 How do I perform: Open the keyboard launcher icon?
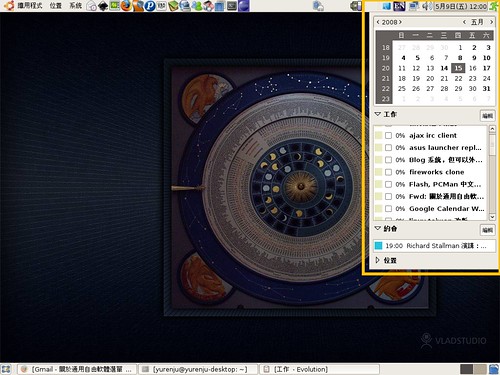(x=162, y=6)
